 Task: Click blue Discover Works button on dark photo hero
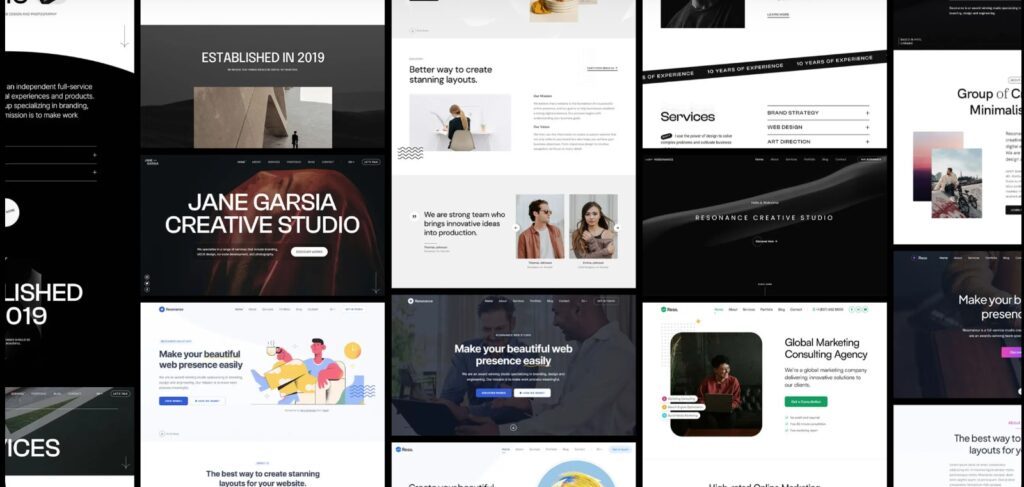(x=494, y=393)
